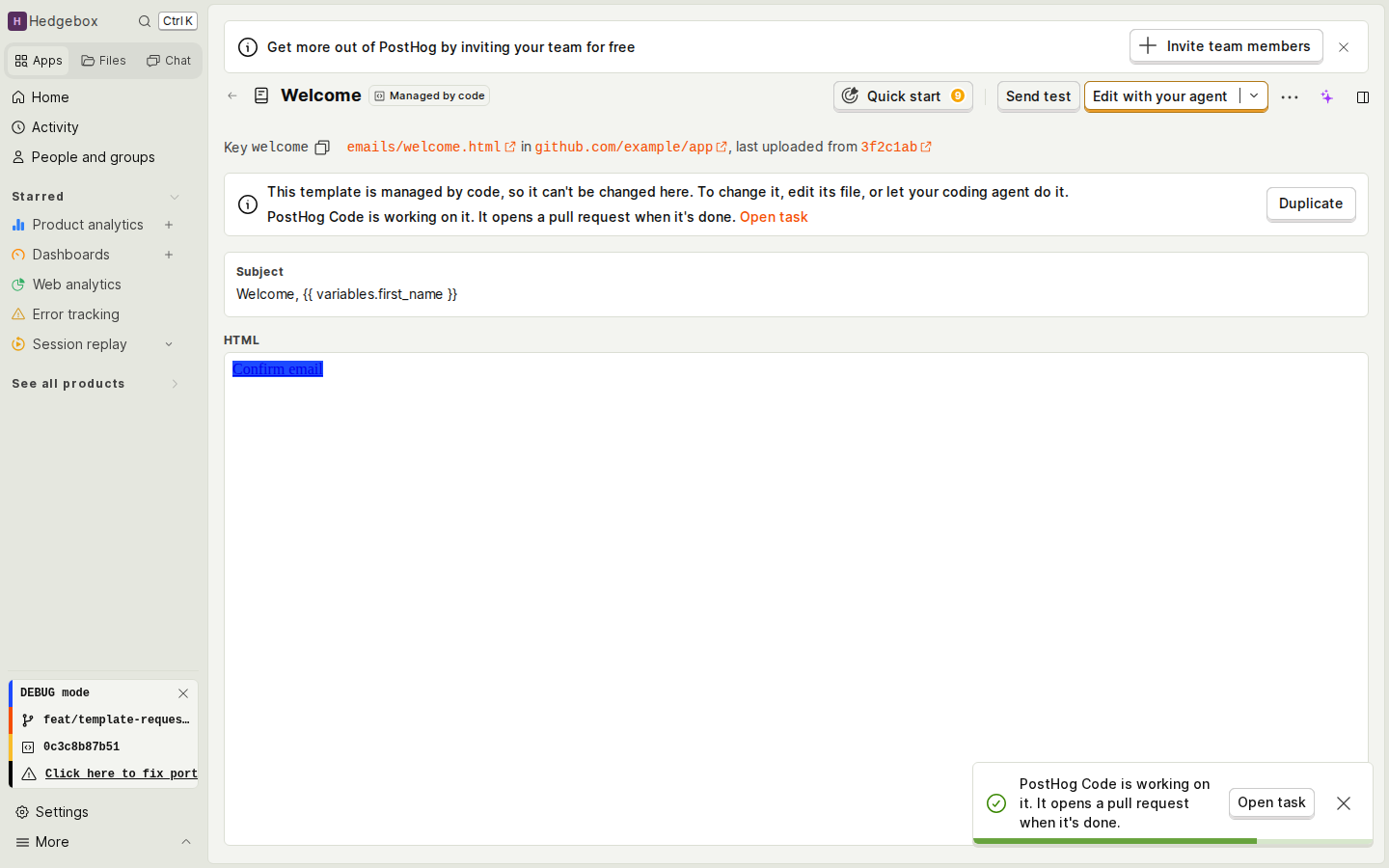Screen dimensions: 1389x868
Task: Click the commit hash 0c3c8b87b51
Action: click(x=82, y=746)
